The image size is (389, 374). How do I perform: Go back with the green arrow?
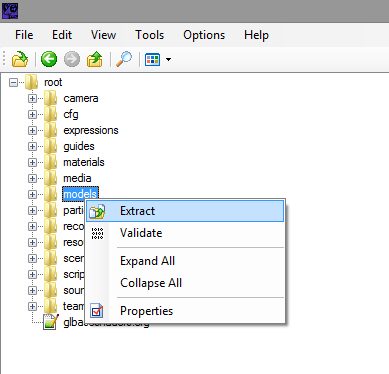(x=49, y=59)
